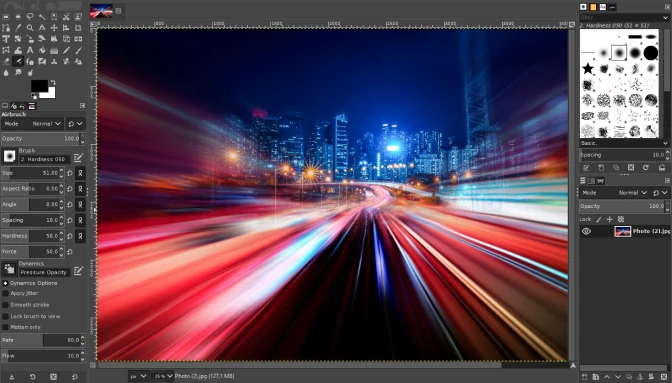
Task: Enable the Smooth stroke checkbox
Action: pos(6,305)
